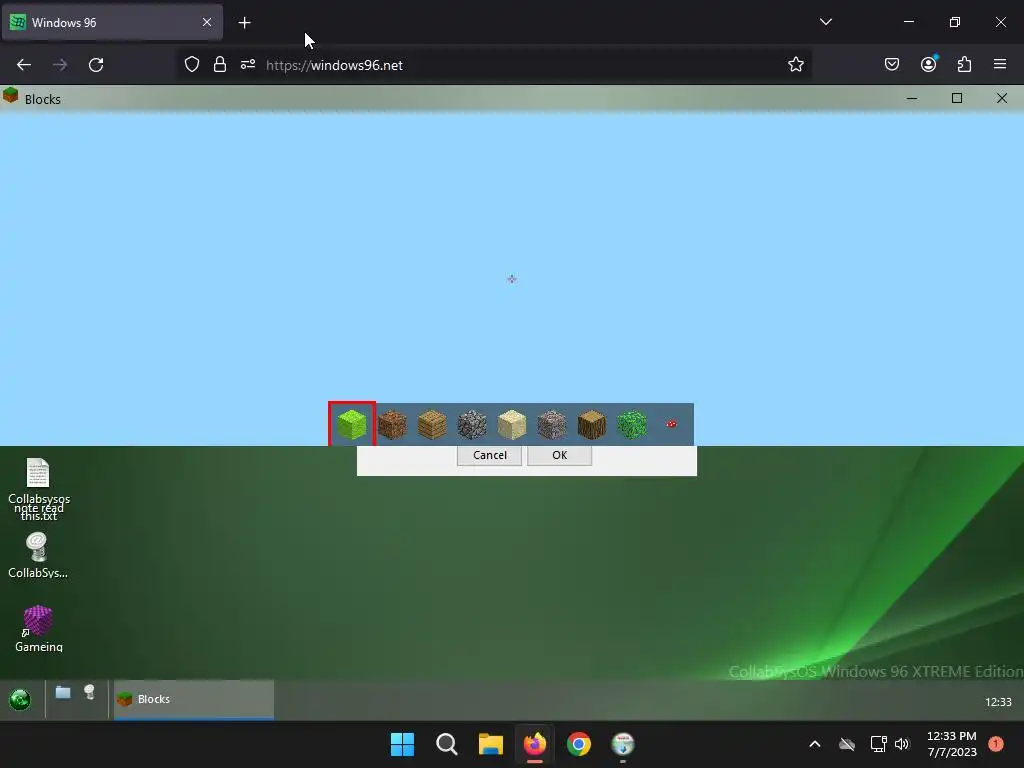The width and height of the screenshot is (1024, 768).
Task: Pick the cobblestone block in hotbar
Action: click(x=472, y=424)
